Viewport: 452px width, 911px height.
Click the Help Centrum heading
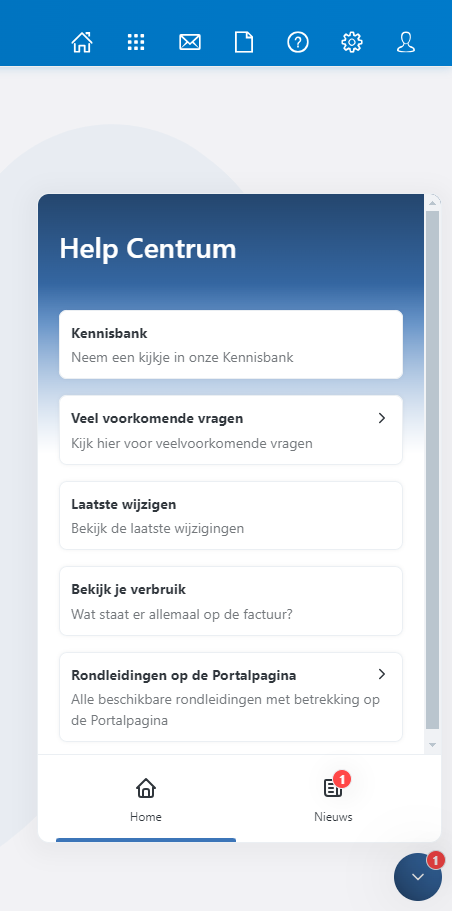pyautogui.click(x=148, y=249)
